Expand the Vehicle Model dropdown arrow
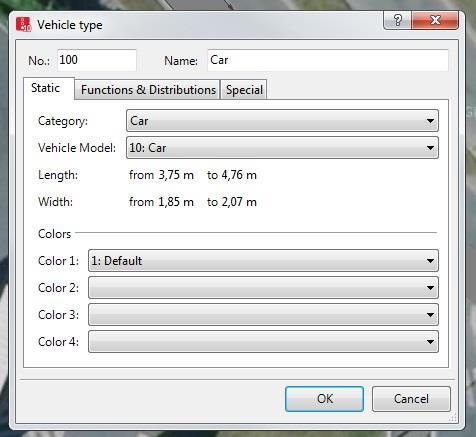Viewport: 476px width, 437px height. (x=430, y=148)
